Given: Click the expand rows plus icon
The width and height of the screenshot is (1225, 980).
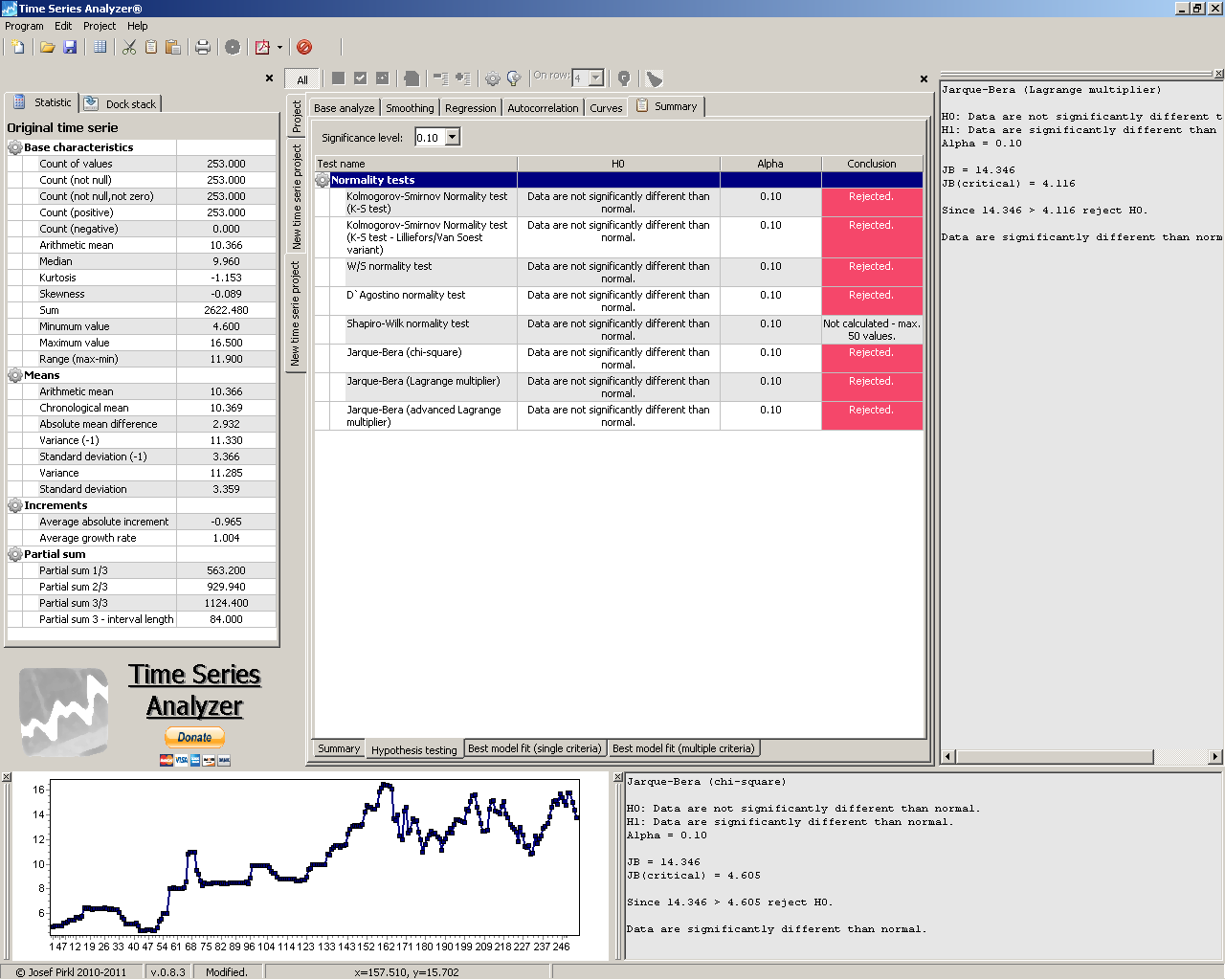Looking at the screenshot, I should (x=462, y=78).
